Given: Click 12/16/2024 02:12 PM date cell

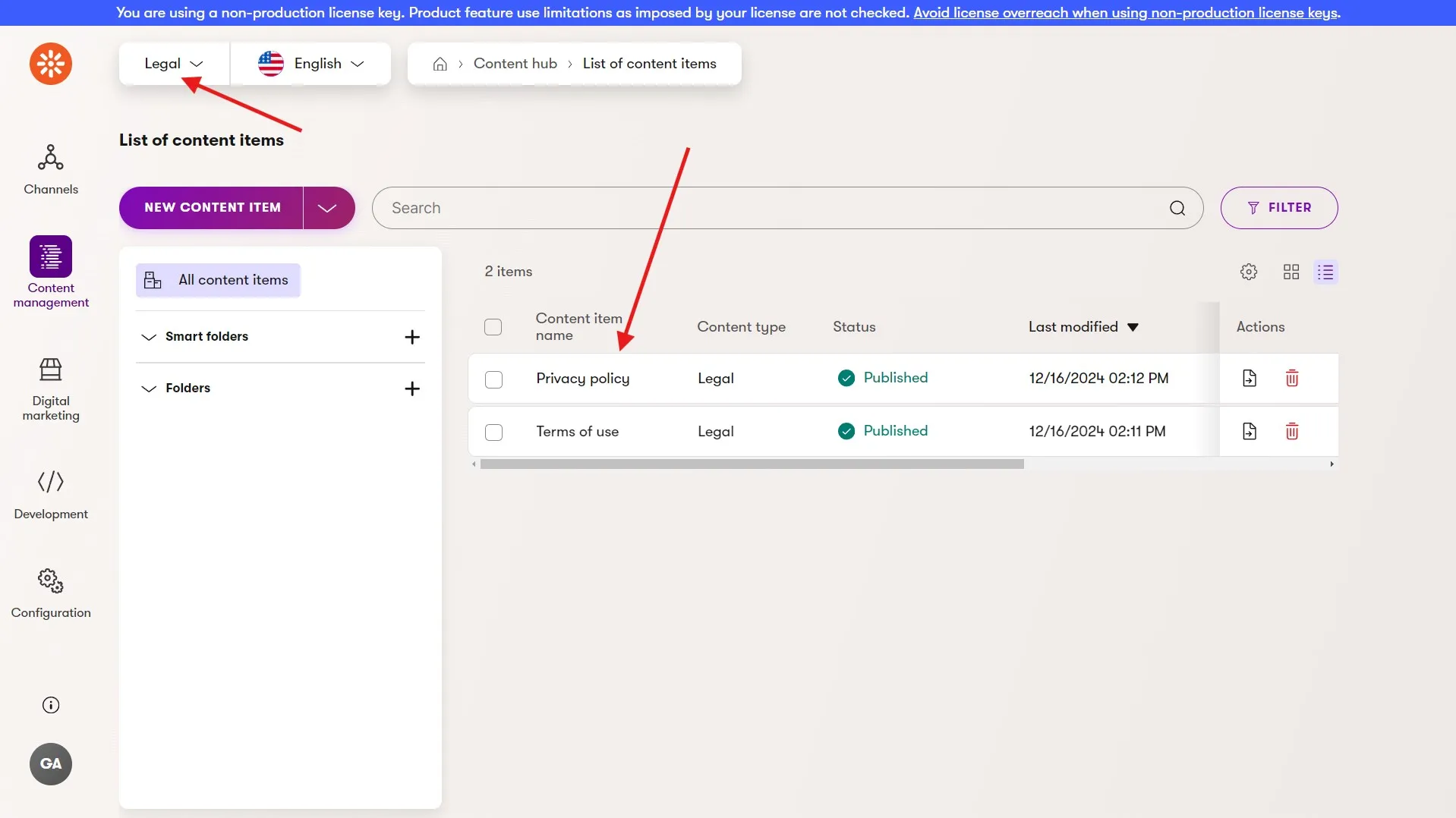Looking at the screenshot, I should (1098, 378).
